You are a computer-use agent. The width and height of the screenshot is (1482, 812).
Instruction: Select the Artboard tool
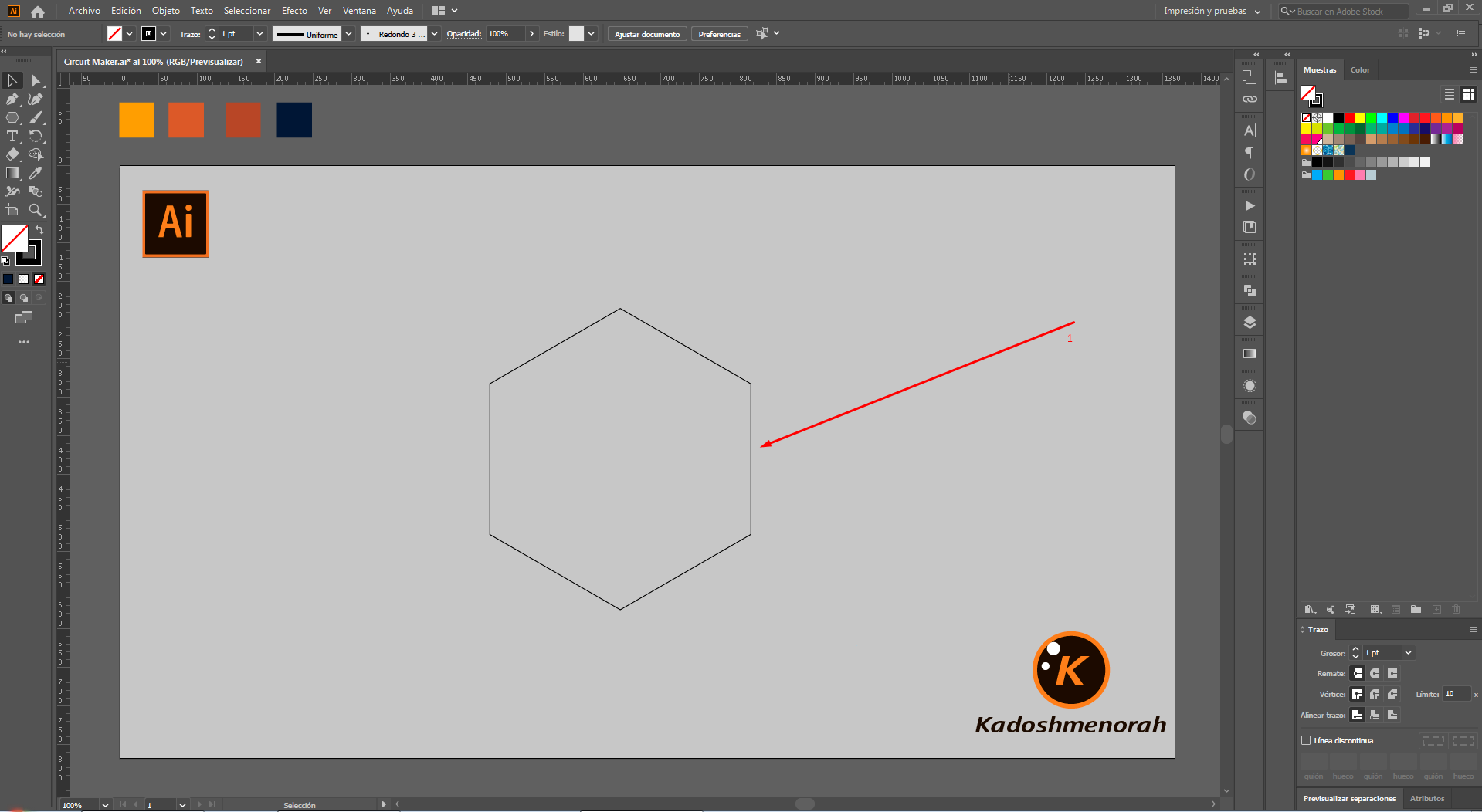click(12, 210)
